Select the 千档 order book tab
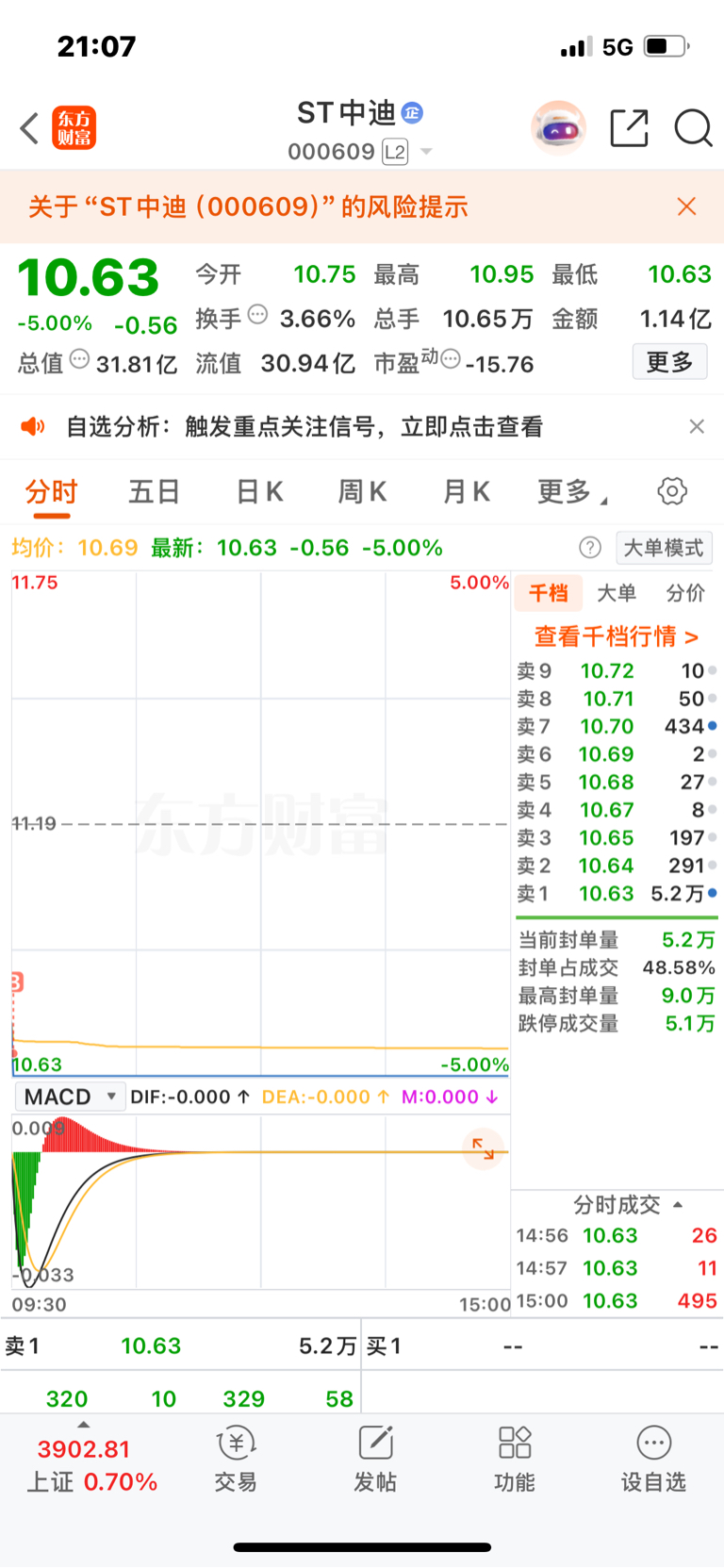 click(x=549, y=593)
